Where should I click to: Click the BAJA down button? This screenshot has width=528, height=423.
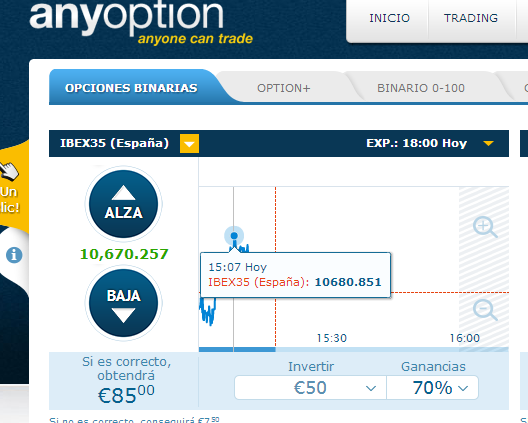tap(124, 303)
